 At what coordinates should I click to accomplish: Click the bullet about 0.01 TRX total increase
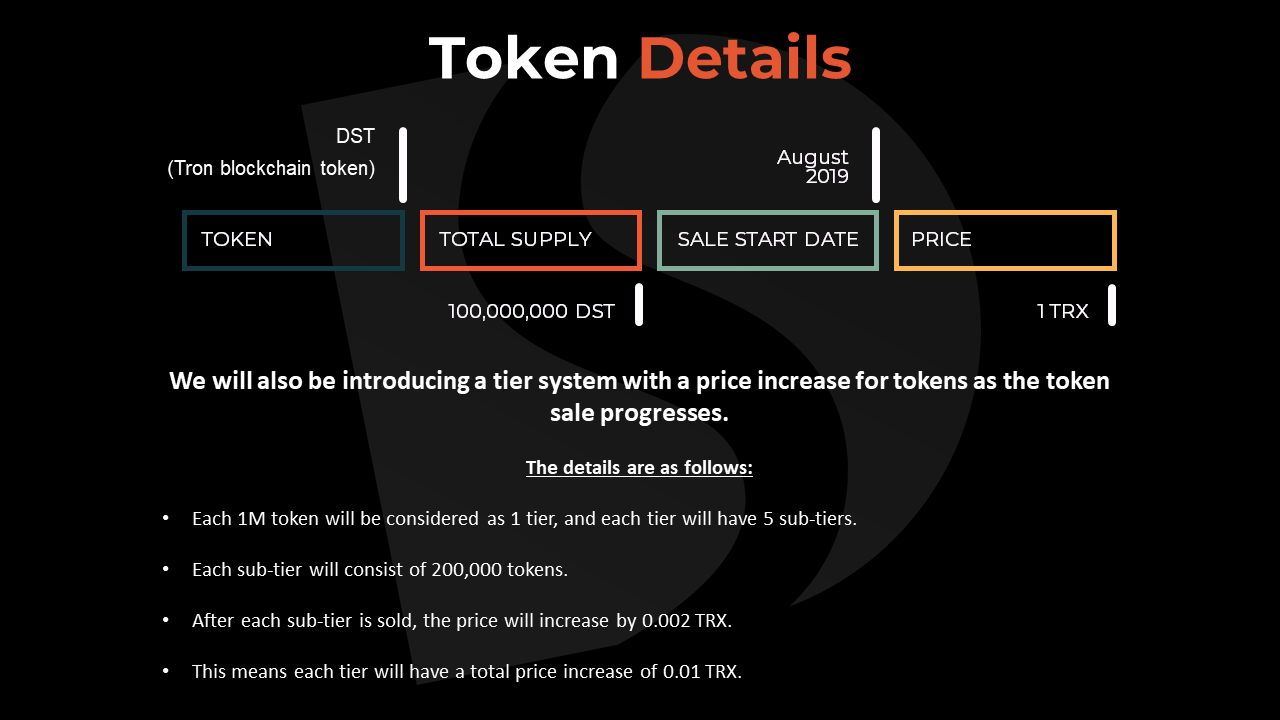467,672
